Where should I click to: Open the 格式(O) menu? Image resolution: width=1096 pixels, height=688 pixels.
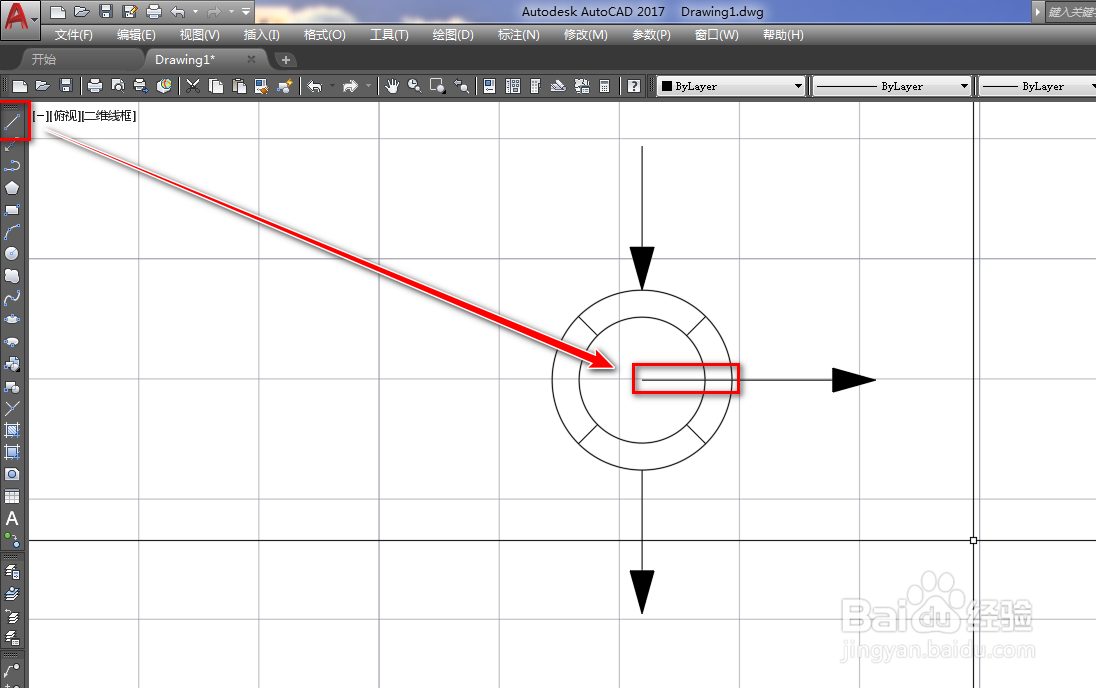(x=324, y=35)
